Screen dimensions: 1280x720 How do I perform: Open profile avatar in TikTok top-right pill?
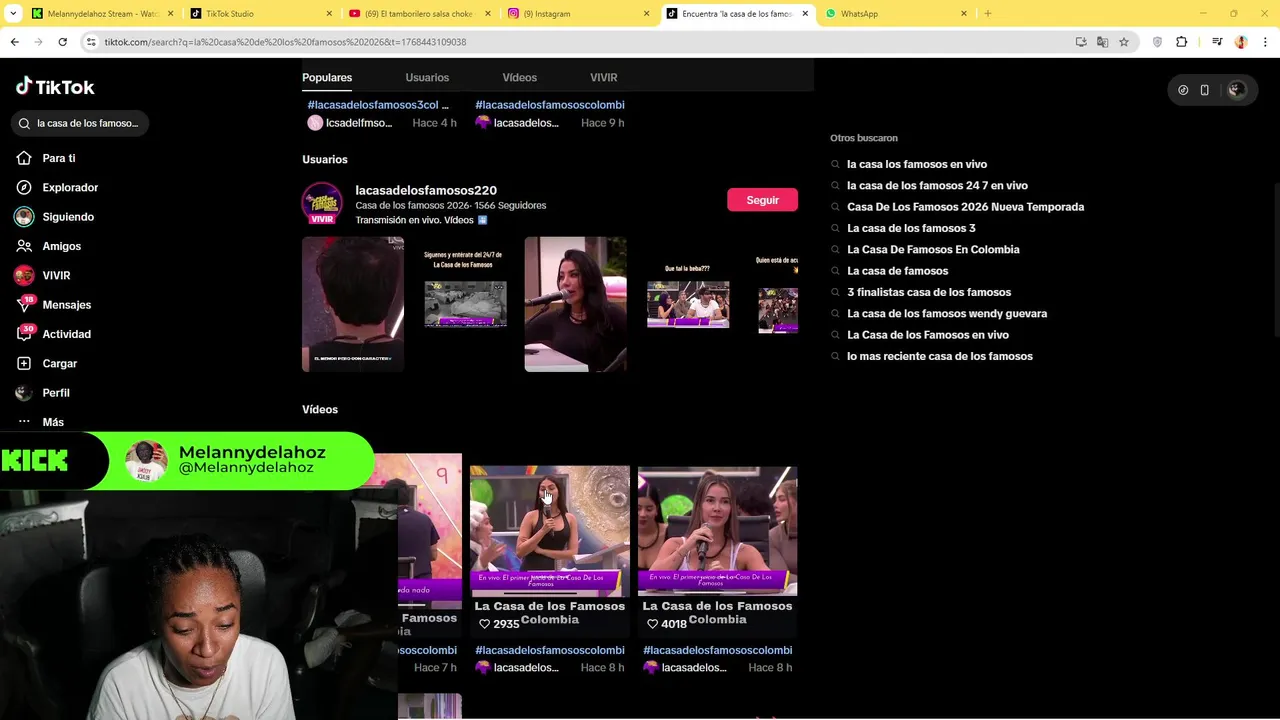[x=1236, y=90]
